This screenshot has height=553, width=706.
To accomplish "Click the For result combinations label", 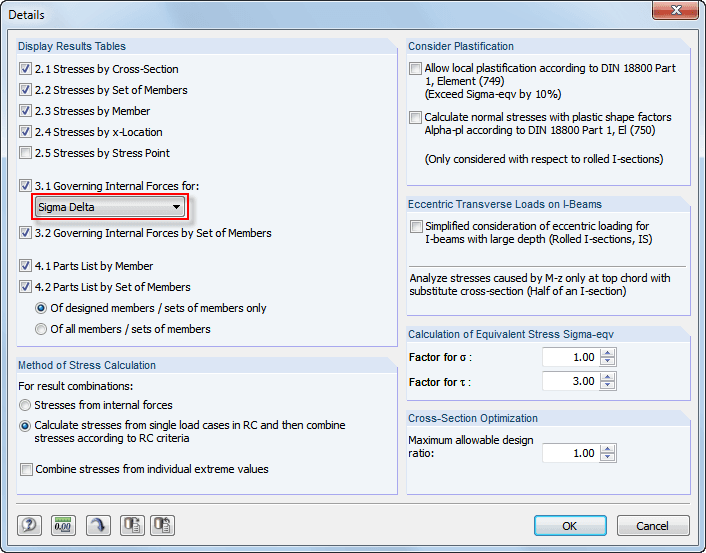I will 76,386.
